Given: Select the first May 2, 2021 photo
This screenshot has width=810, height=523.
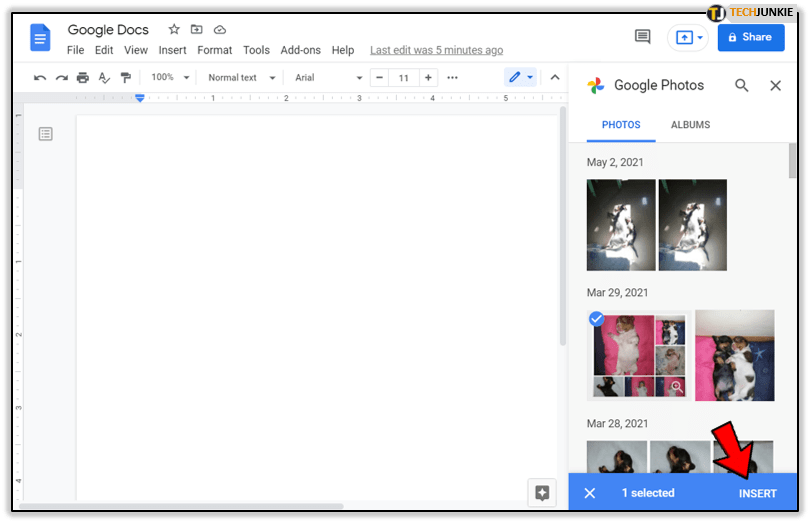Looking at the screenshot, I should [x=621, y=225].
